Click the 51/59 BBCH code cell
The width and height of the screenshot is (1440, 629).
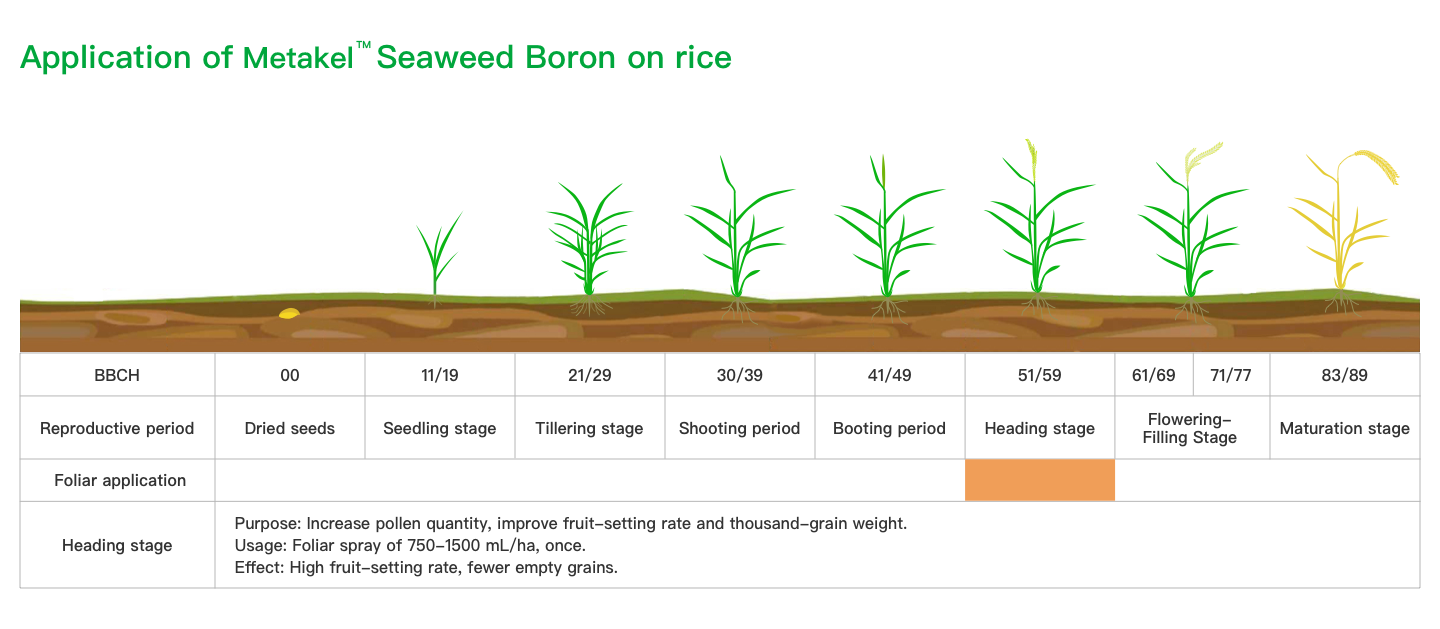(1039, 376)
